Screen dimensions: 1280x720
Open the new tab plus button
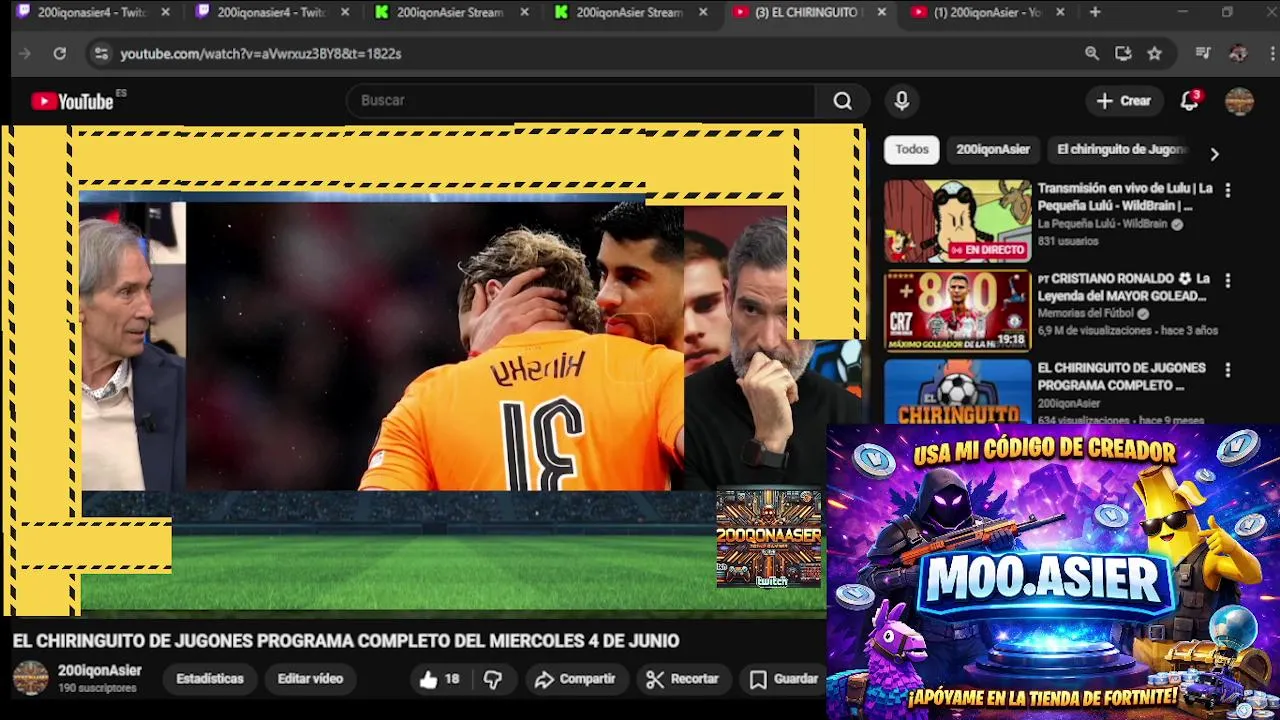[1095, 12]
